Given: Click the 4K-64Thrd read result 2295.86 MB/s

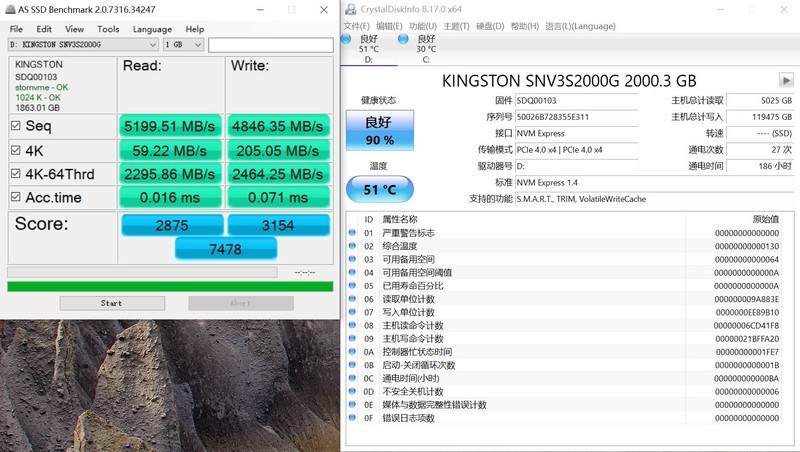Looking at the screenshot, I should pos(170,174).
